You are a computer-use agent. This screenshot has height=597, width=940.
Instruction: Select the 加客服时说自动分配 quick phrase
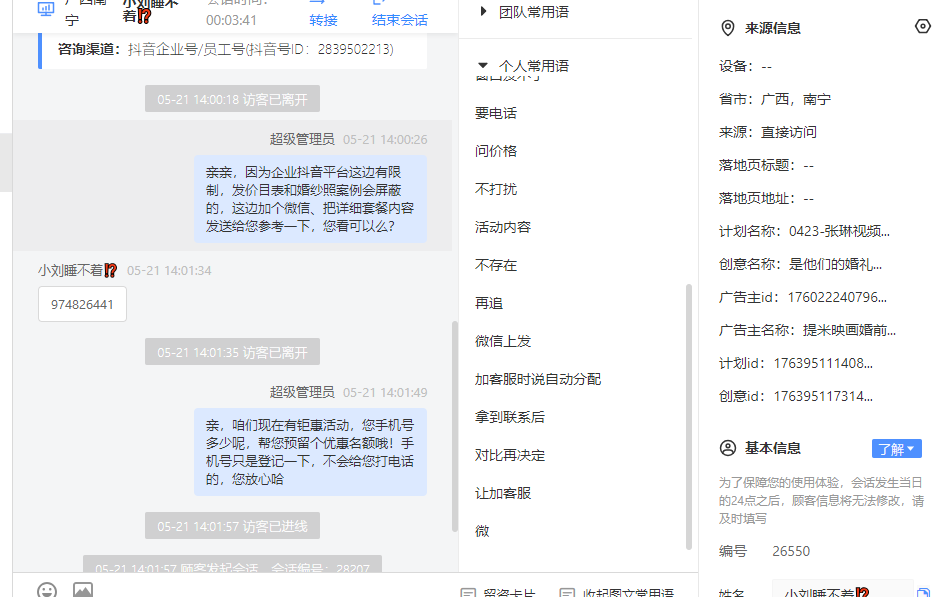[x=538, y=379]
